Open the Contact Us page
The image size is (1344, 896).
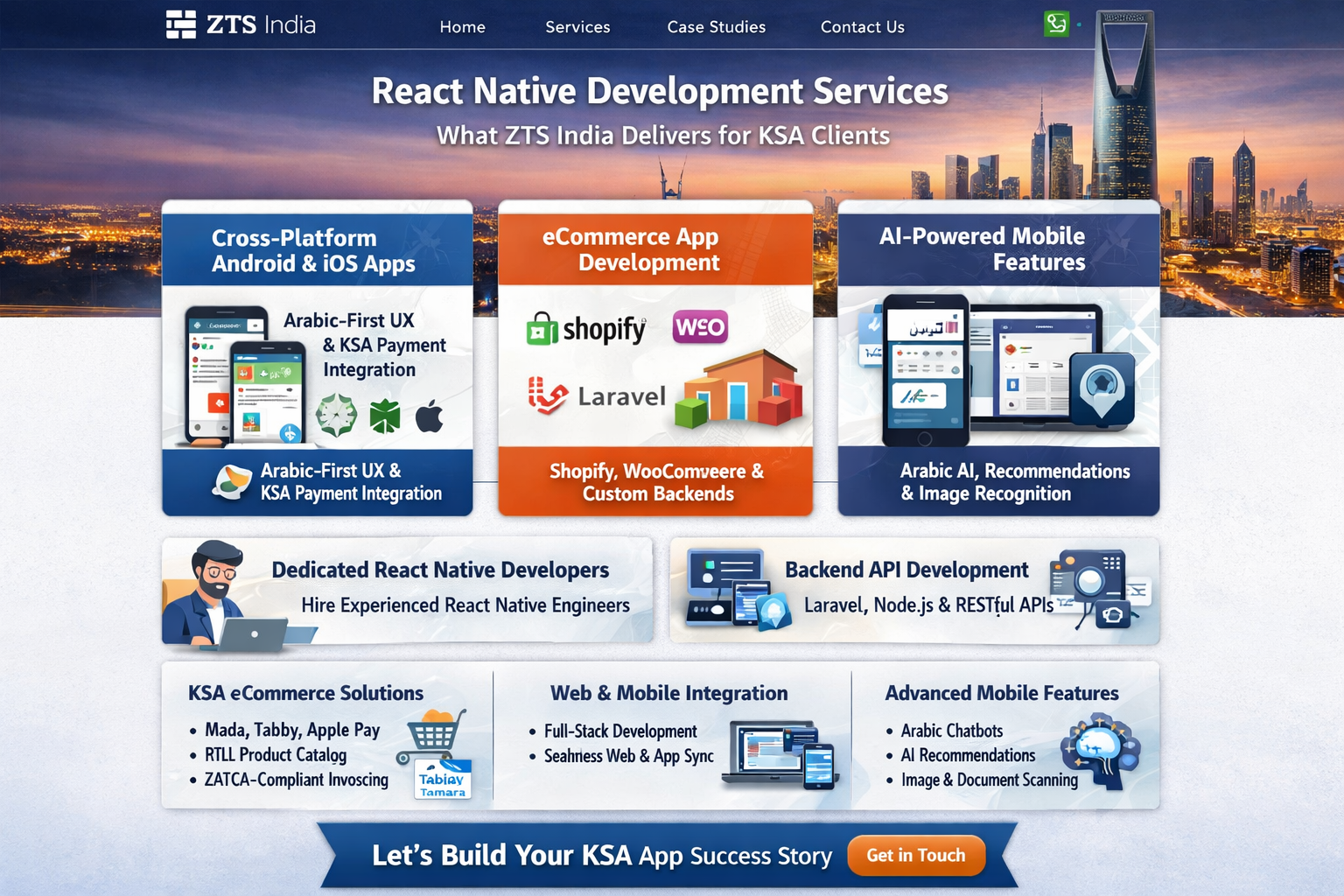point(862,27)
